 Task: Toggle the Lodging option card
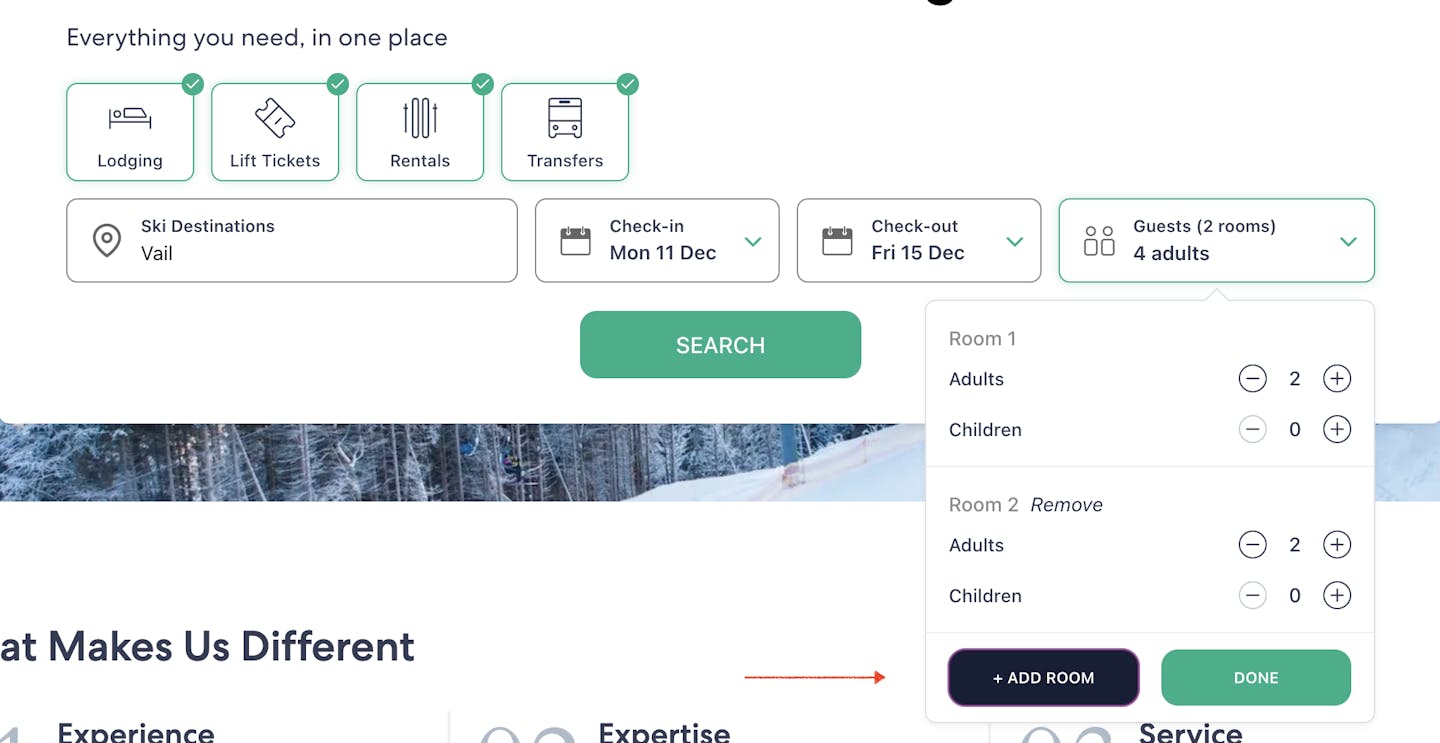[x=130, y=132]
